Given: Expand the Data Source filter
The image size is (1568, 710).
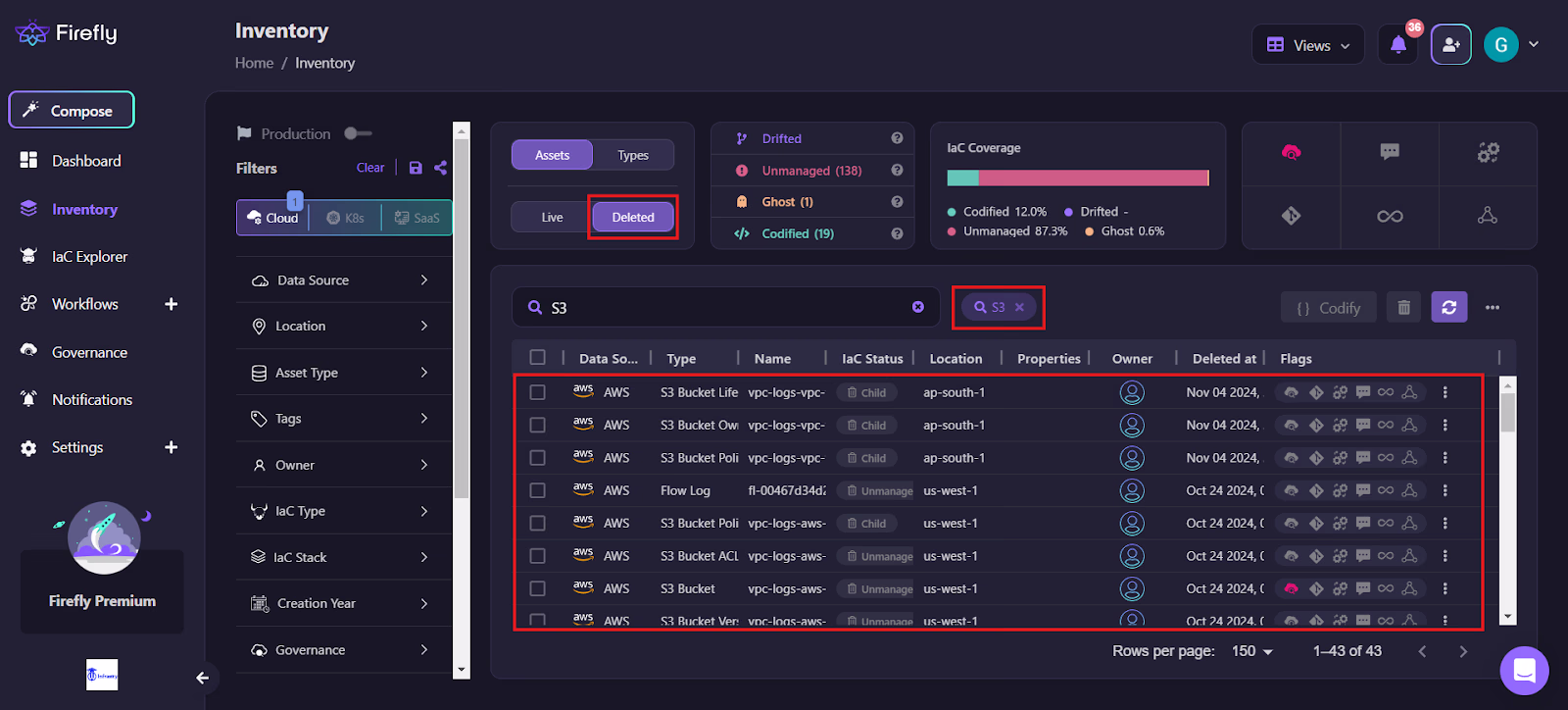Looking at the screenshot, I should pos(343,280).
